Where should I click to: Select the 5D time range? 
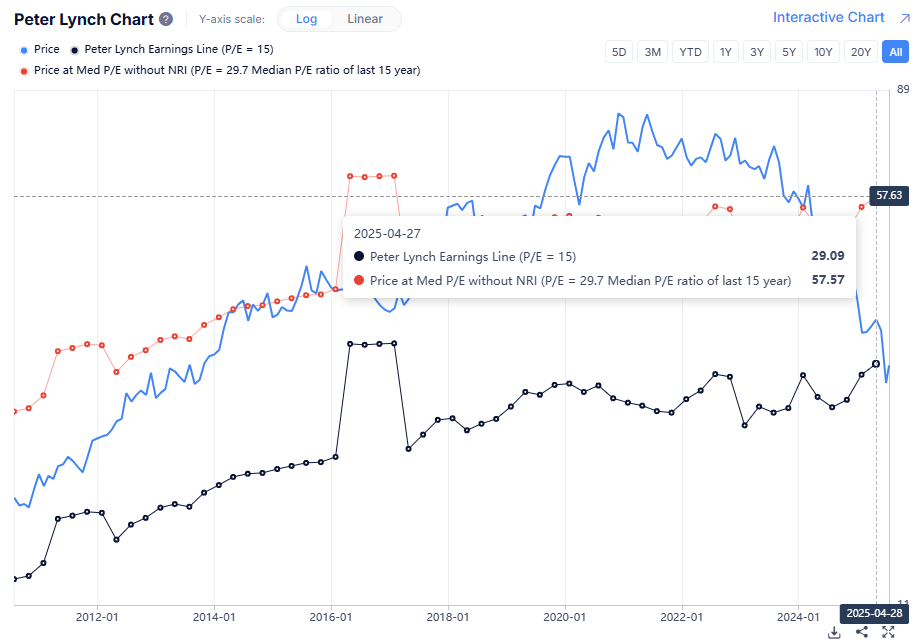[x=619, y=52]
